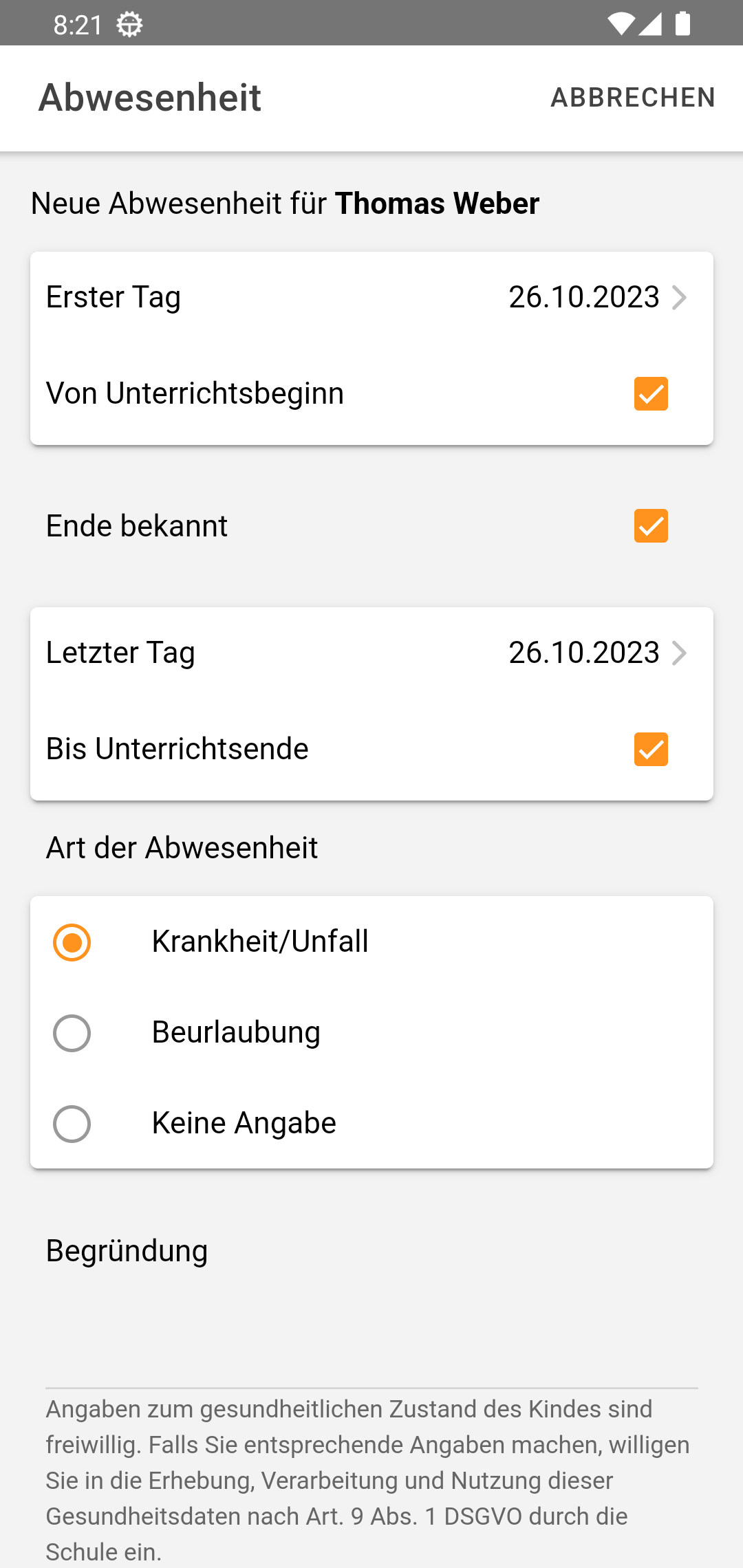Open the Letzter Tag date chevron
Viewport: 743px width, 1568px height.
tap(679, 653)
